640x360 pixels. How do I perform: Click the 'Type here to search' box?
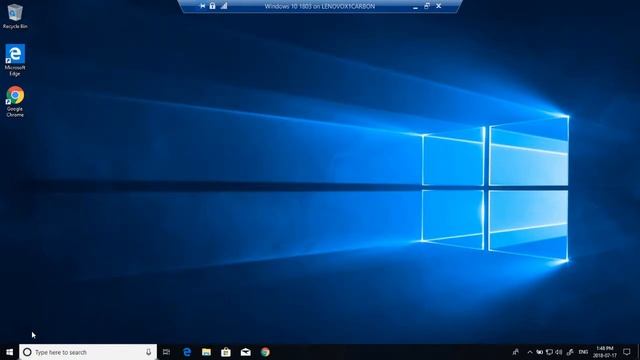[x=88, y=352]
